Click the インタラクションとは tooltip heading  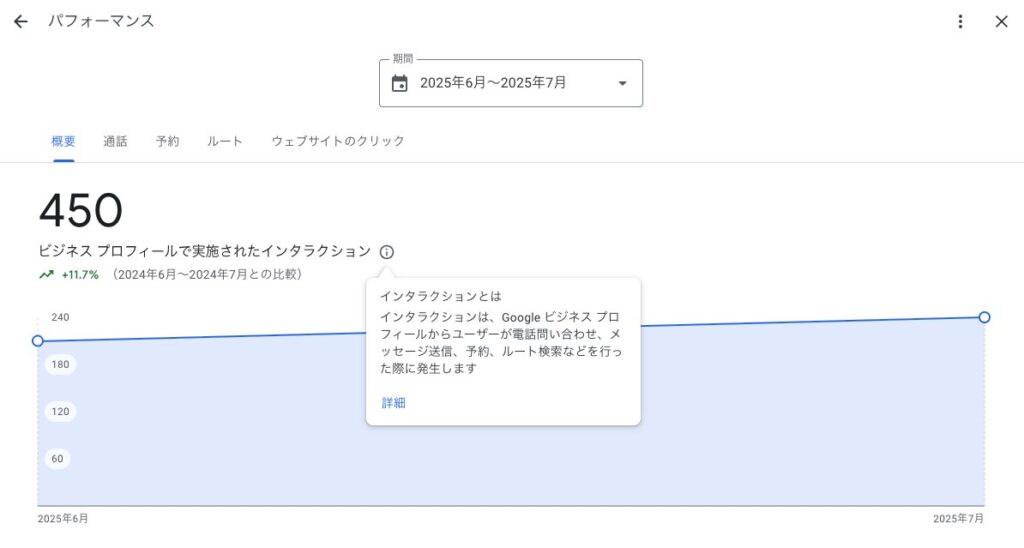click(x=441, y=297)
